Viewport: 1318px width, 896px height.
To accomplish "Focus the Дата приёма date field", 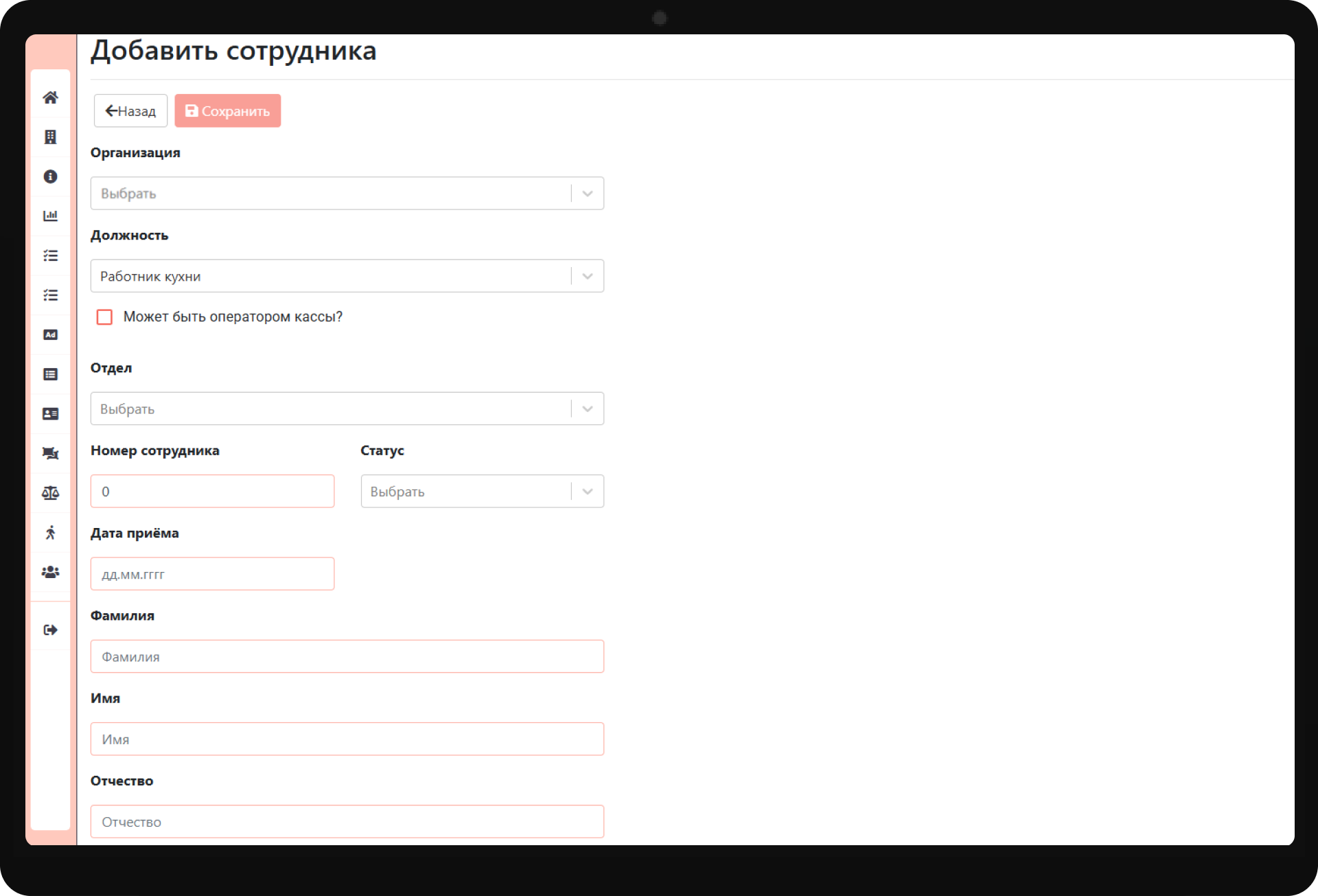I will click(x=212, y=574).
